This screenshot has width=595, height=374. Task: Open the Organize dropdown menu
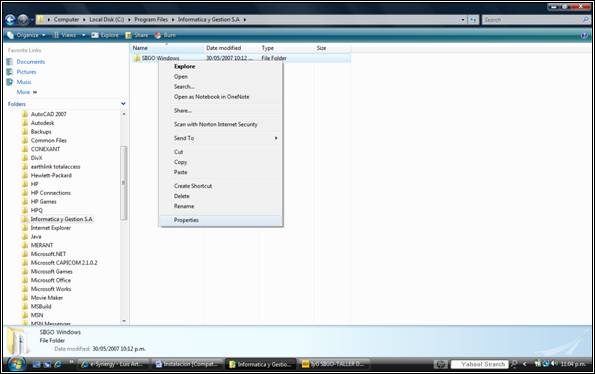click(x=26, y=35)
